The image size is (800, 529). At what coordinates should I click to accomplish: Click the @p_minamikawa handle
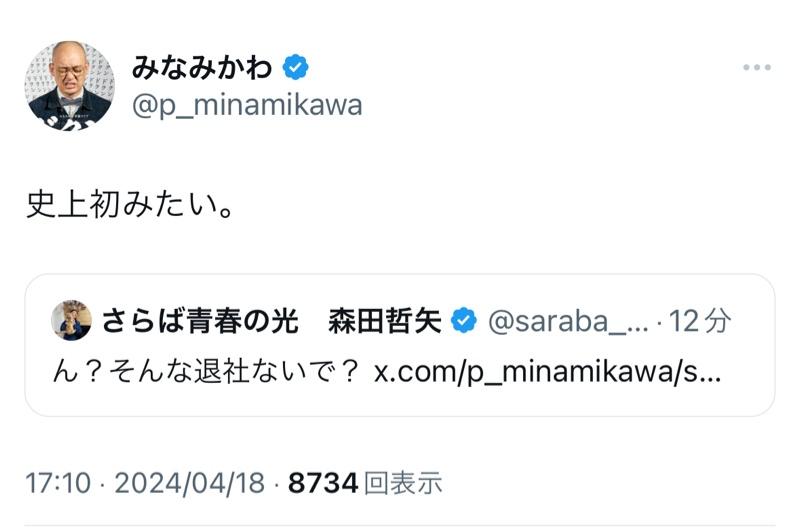coord(246,105)
